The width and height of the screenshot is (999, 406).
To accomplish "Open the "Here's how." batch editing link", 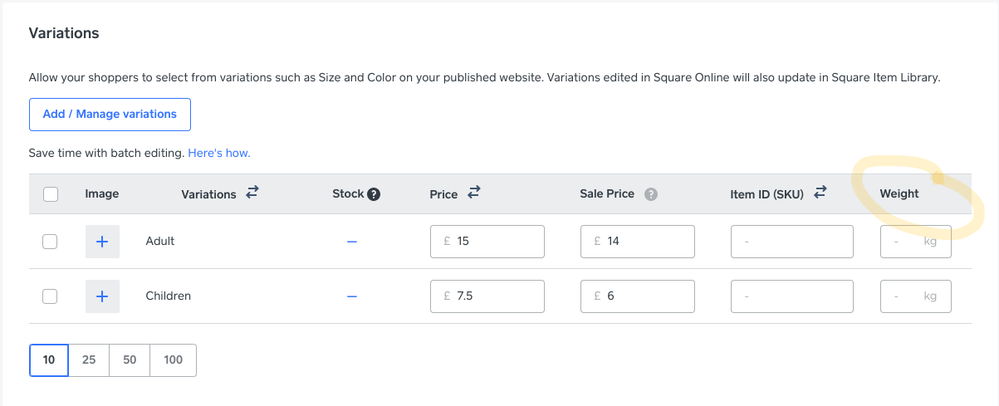I will click(x=219, y=153).
